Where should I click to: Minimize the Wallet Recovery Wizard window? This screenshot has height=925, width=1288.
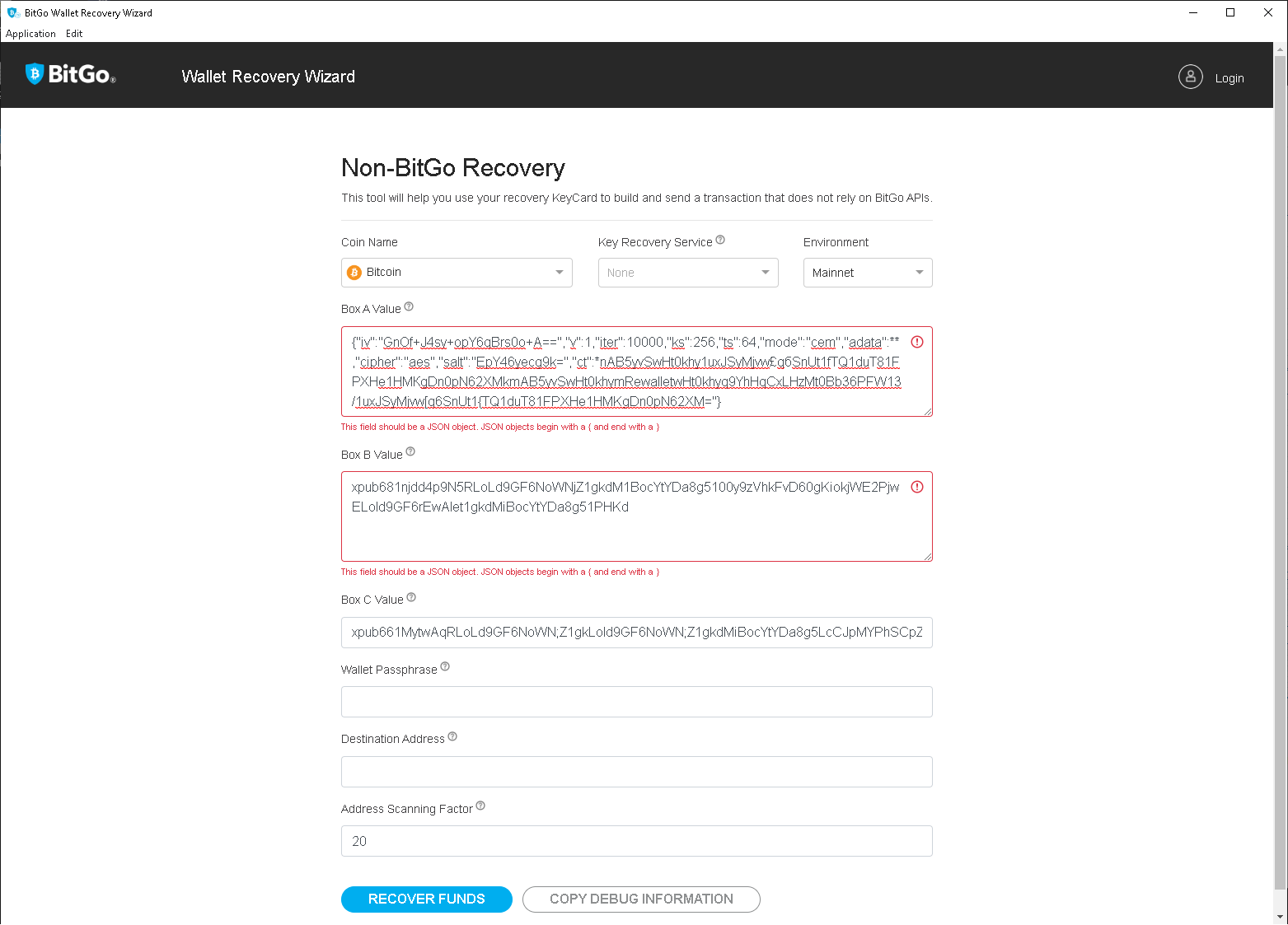[1193, 12]
